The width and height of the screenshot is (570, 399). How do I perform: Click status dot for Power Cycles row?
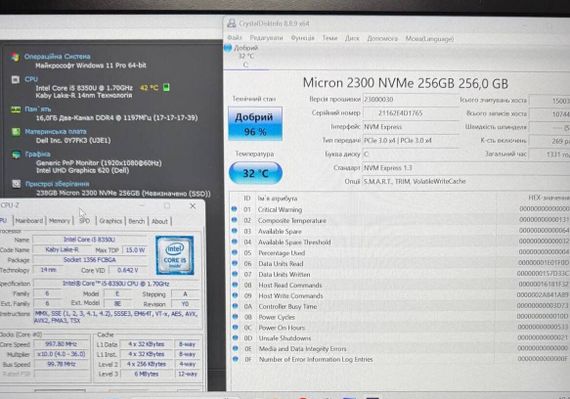[x=235, y=317]
